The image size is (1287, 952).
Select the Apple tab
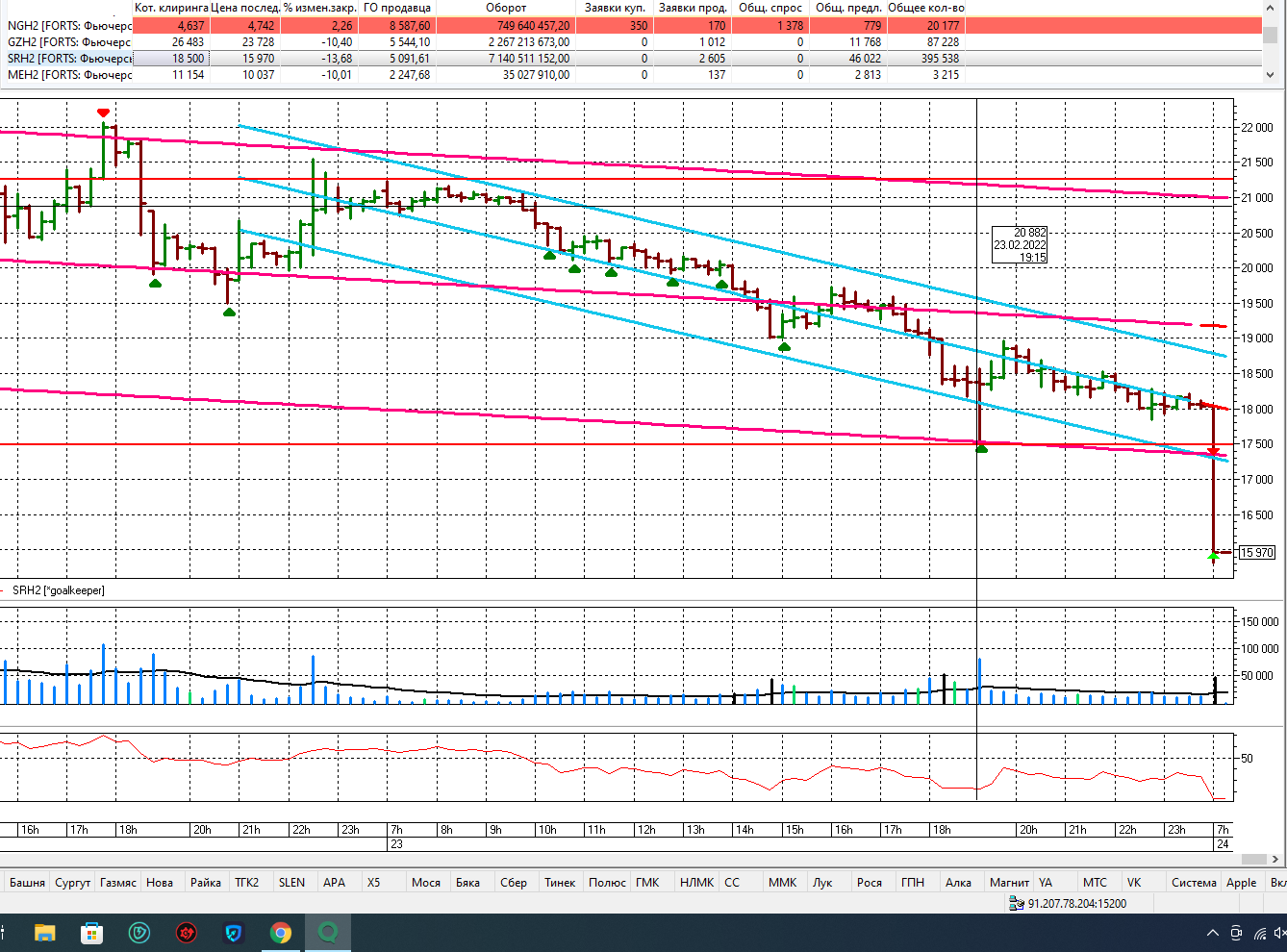point(1241,882)
